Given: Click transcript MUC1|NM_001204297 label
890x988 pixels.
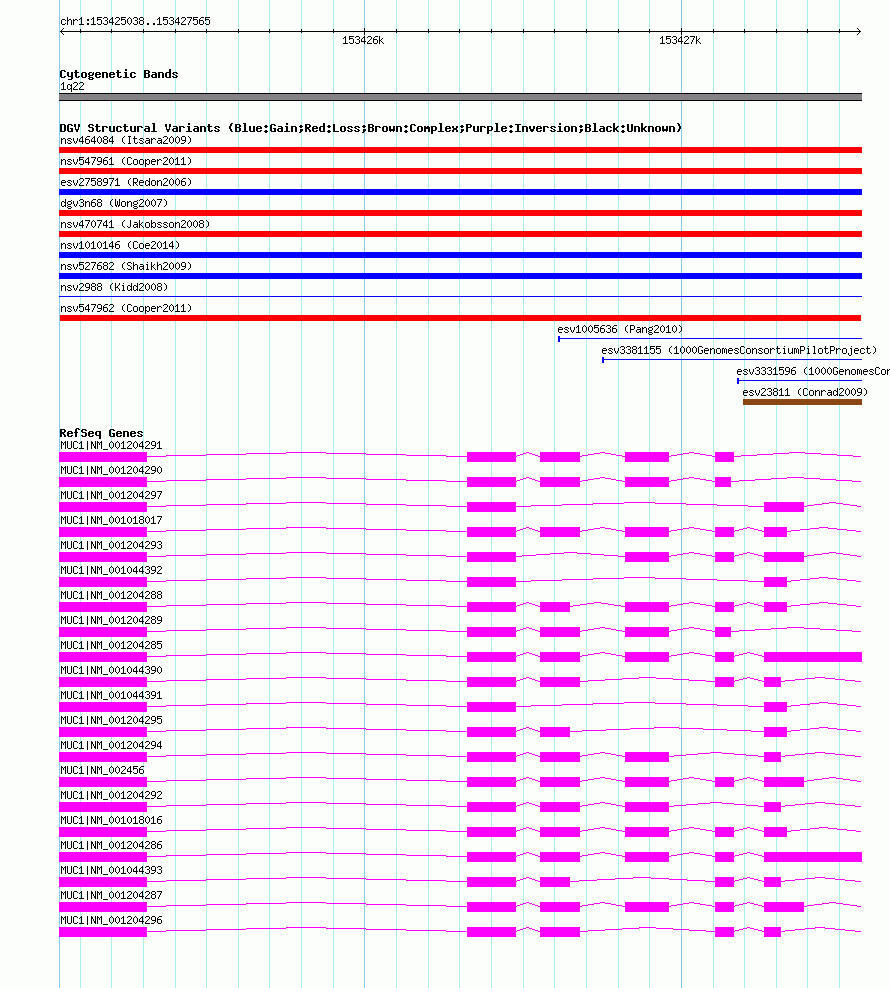Looking at the screenshot, I should click(x=111, y=495).
